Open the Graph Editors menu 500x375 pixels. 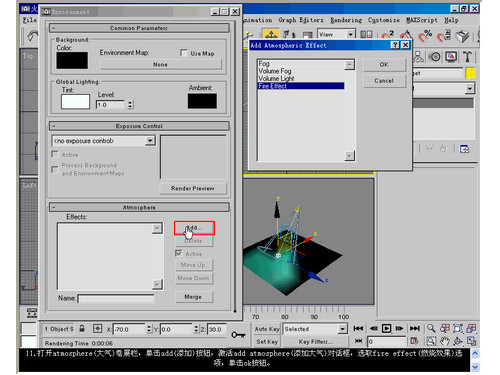coord(301,20)
